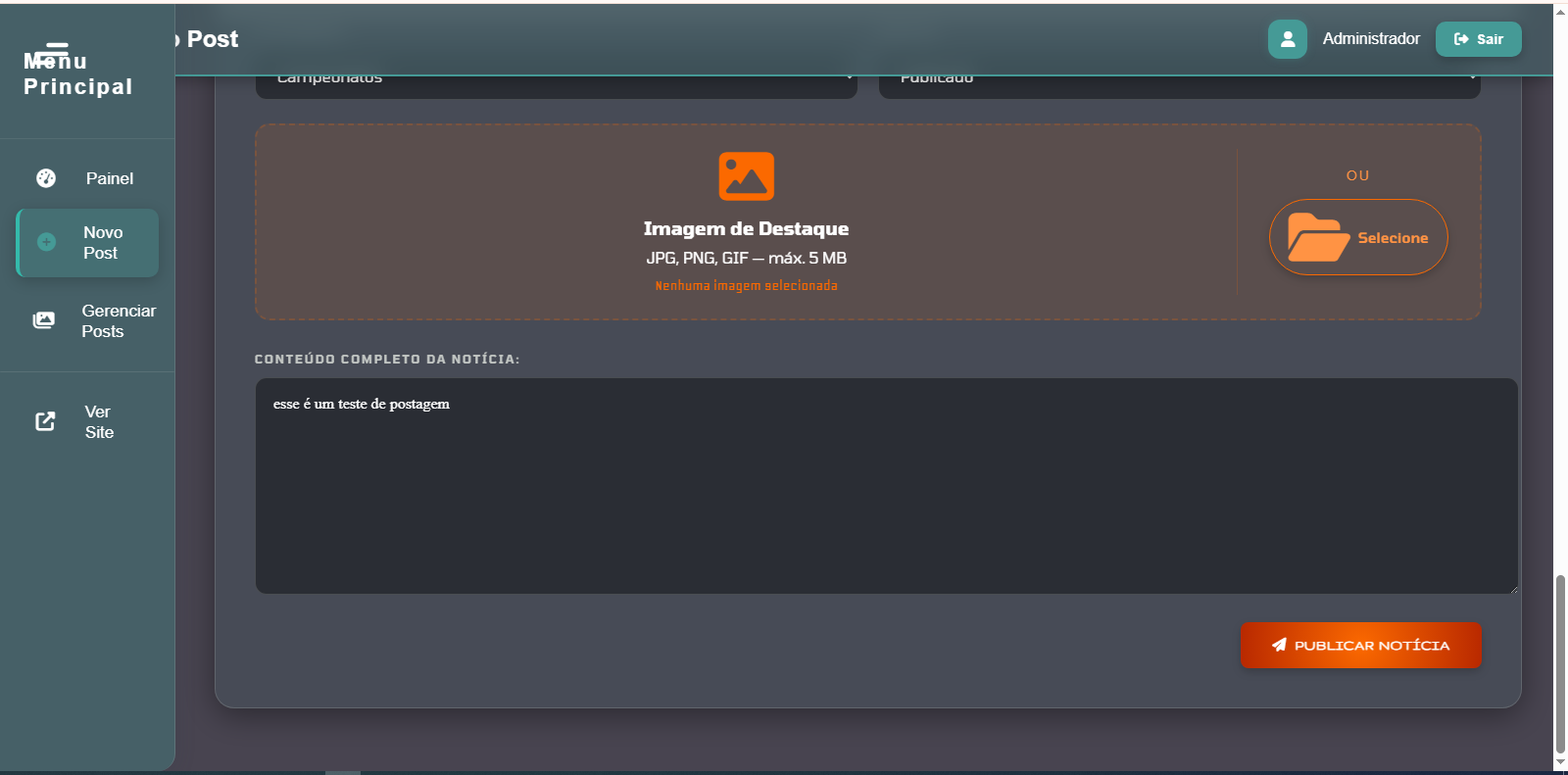
Task: Click the Administrador username label
Action: (x=1371, y=39)
